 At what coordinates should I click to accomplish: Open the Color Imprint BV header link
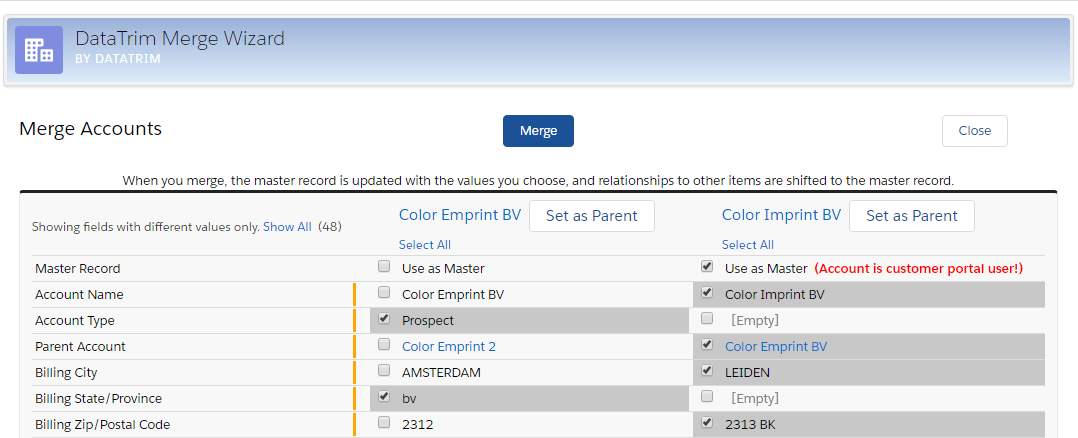point(781,215)
